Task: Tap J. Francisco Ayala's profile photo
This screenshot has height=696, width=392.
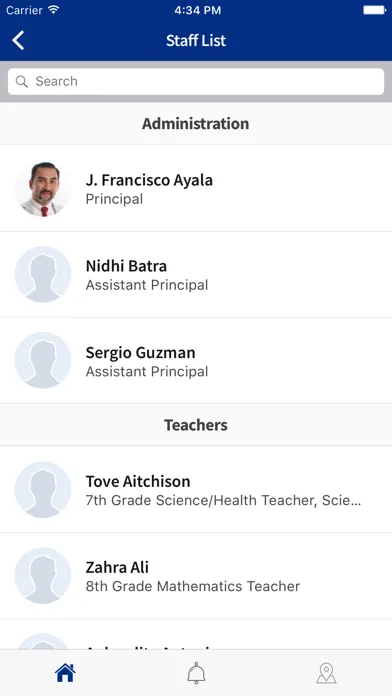Action: click(x=43, y=189)
